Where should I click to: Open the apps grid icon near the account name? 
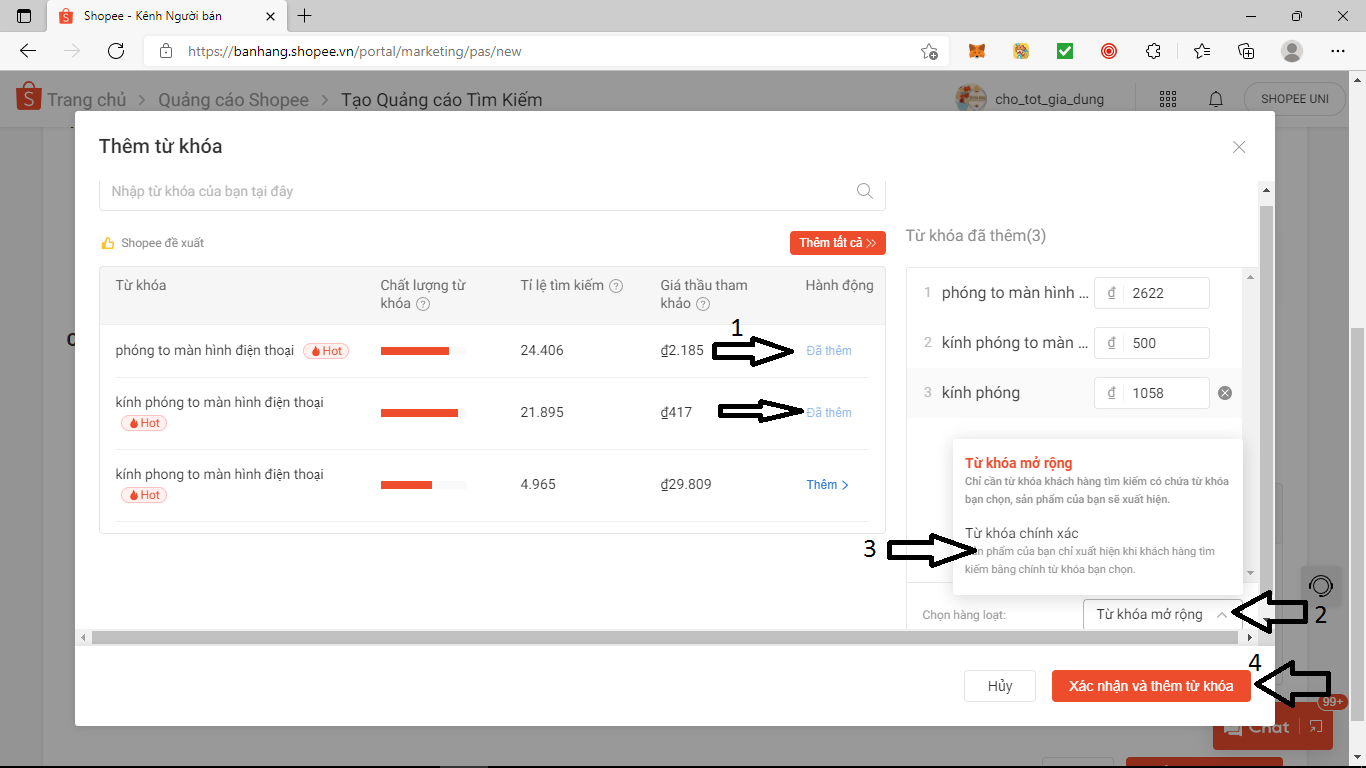coord(1168,98)
